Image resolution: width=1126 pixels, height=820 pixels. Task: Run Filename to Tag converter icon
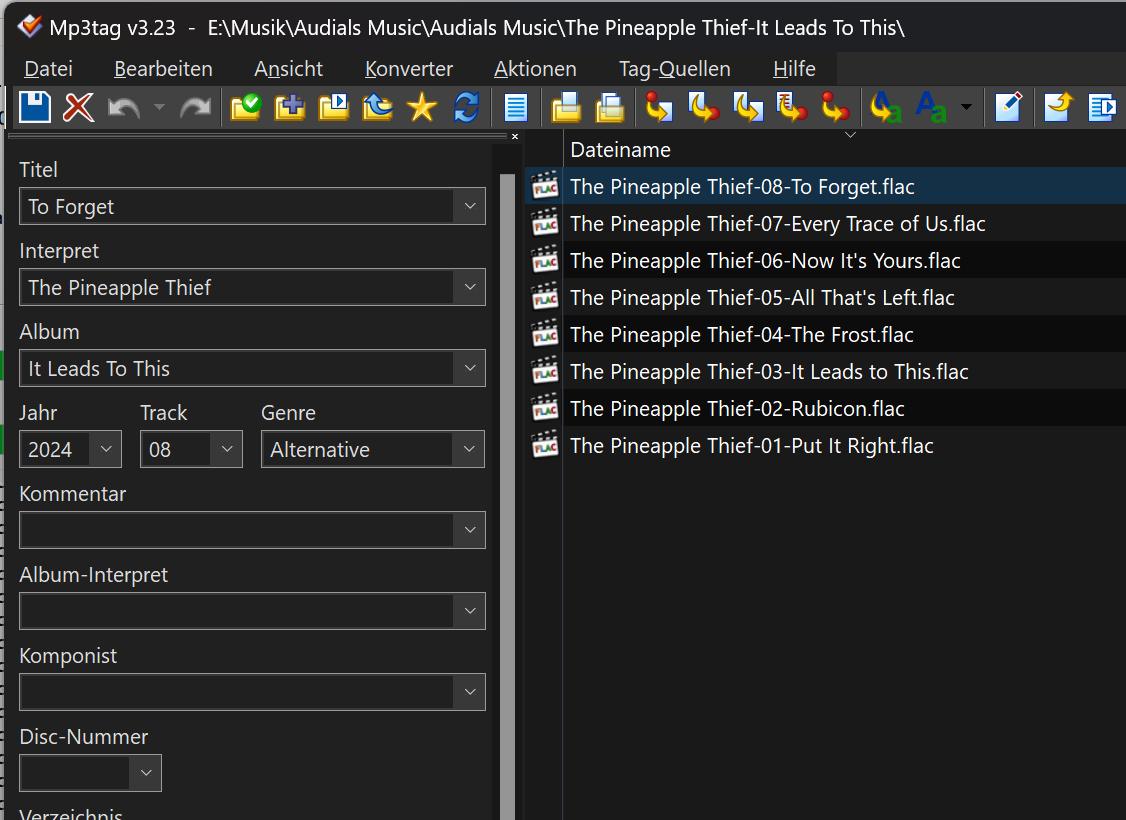[x=703, y=108]
